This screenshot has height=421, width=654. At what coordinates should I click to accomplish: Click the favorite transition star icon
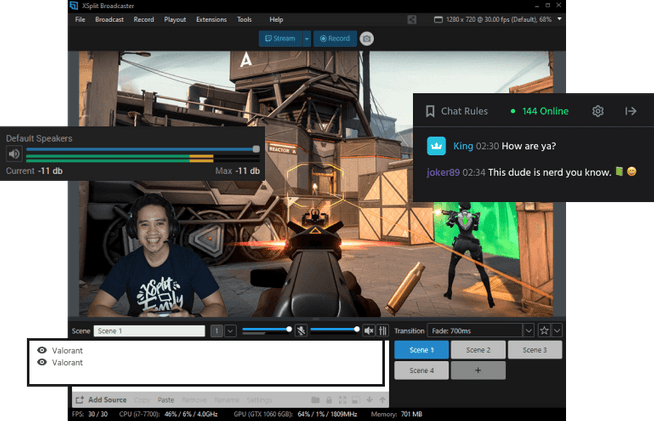coord(544,331)
